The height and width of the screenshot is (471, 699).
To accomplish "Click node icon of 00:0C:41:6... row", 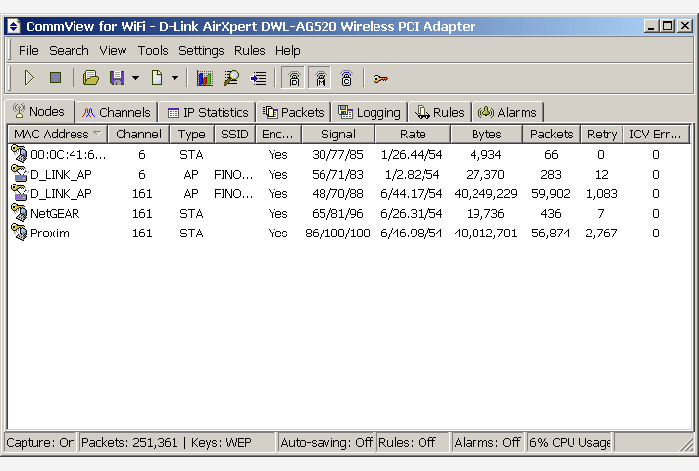I will click(19, 154).
